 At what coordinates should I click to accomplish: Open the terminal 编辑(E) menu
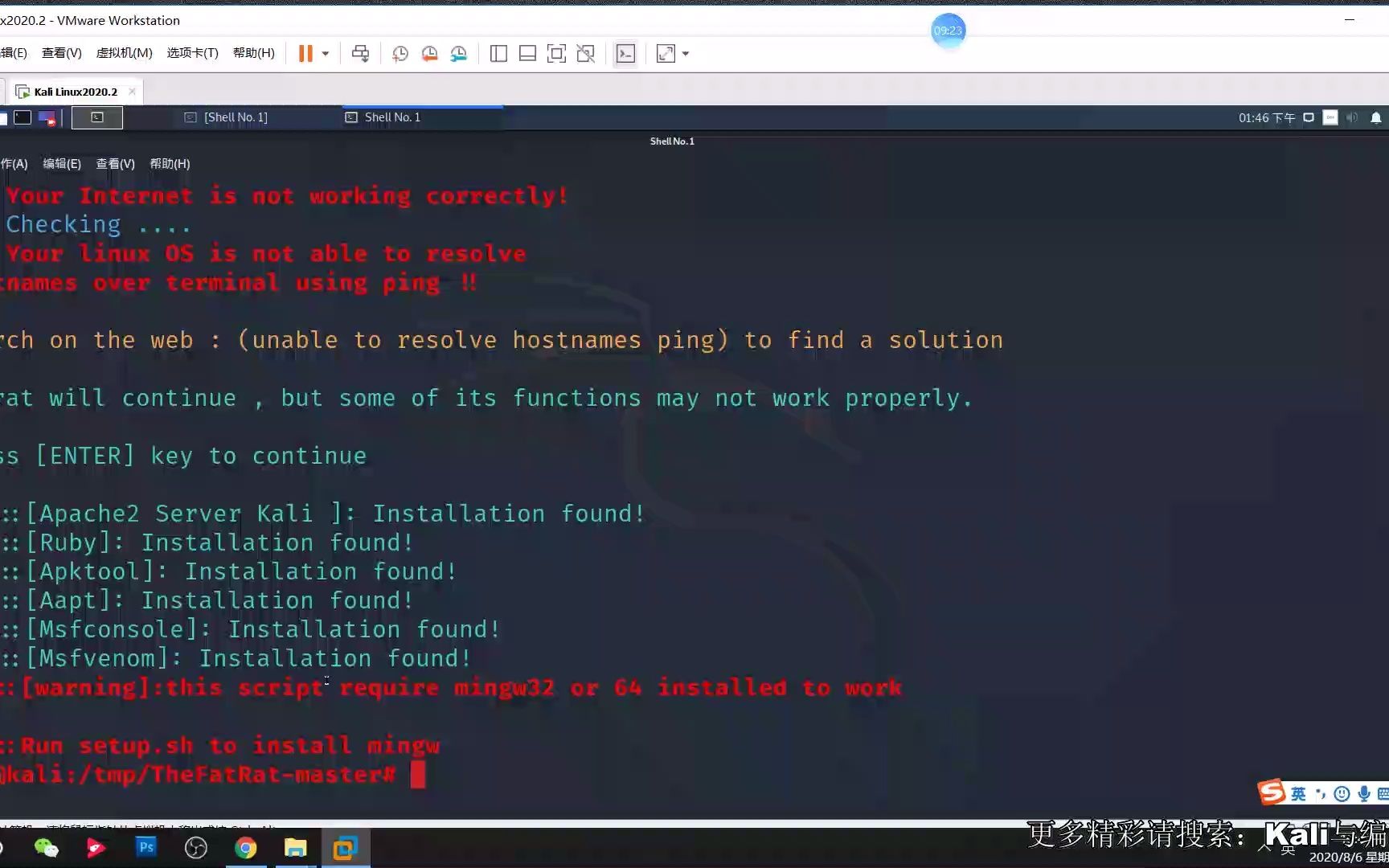pyautogui.click(x=62, y=164)
